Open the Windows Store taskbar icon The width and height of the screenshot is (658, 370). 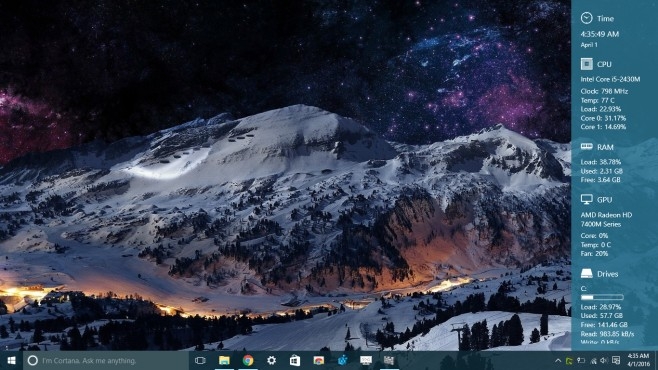coord(295,360)
